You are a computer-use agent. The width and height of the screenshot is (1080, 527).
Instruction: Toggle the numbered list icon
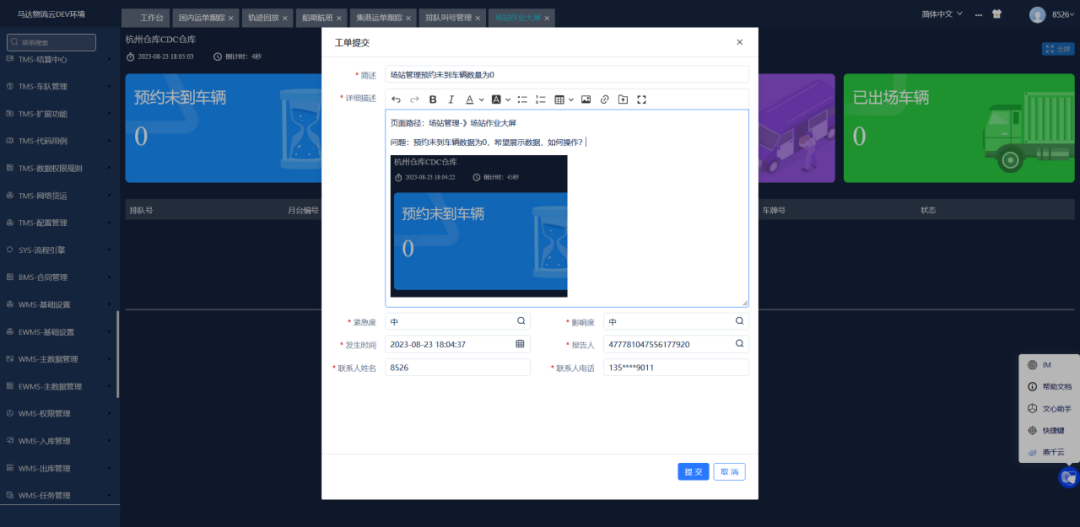pyautogui.click(x=540, y=99)
